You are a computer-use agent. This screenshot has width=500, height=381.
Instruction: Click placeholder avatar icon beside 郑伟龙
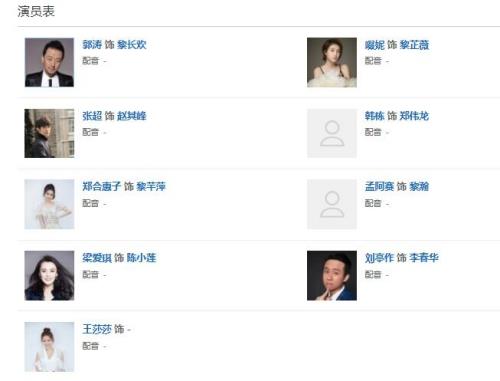click(332, 133)
